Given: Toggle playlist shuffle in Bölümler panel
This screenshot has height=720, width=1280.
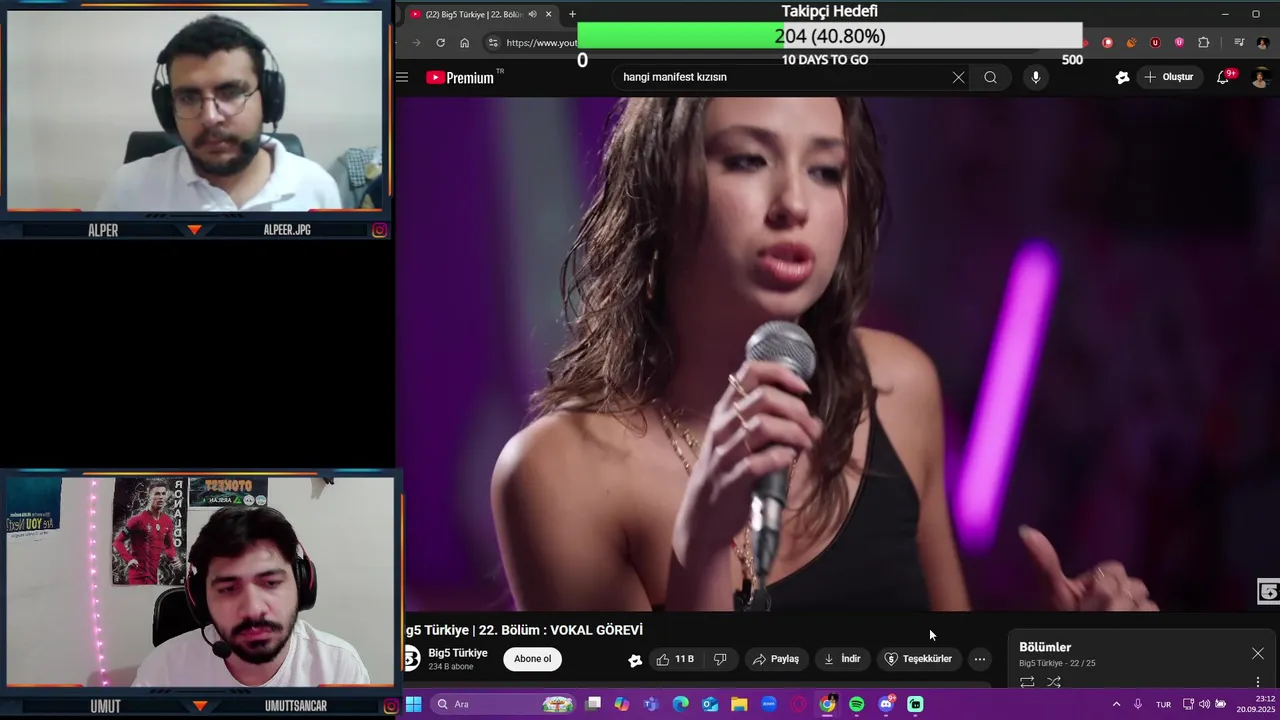Looking at the screenshot, I should (1053, 682).
